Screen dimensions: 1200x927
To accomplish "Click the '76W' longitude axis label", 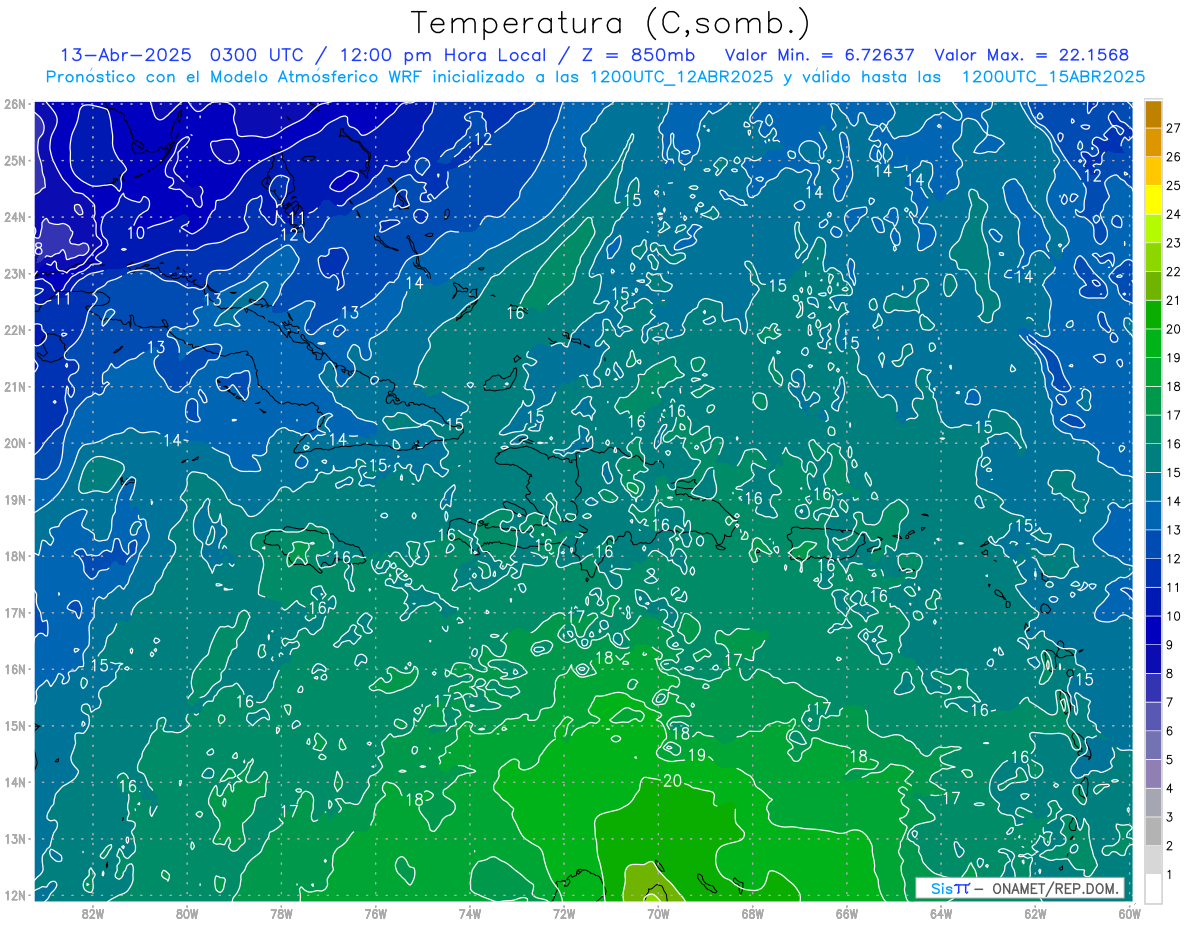I will 375,913.
